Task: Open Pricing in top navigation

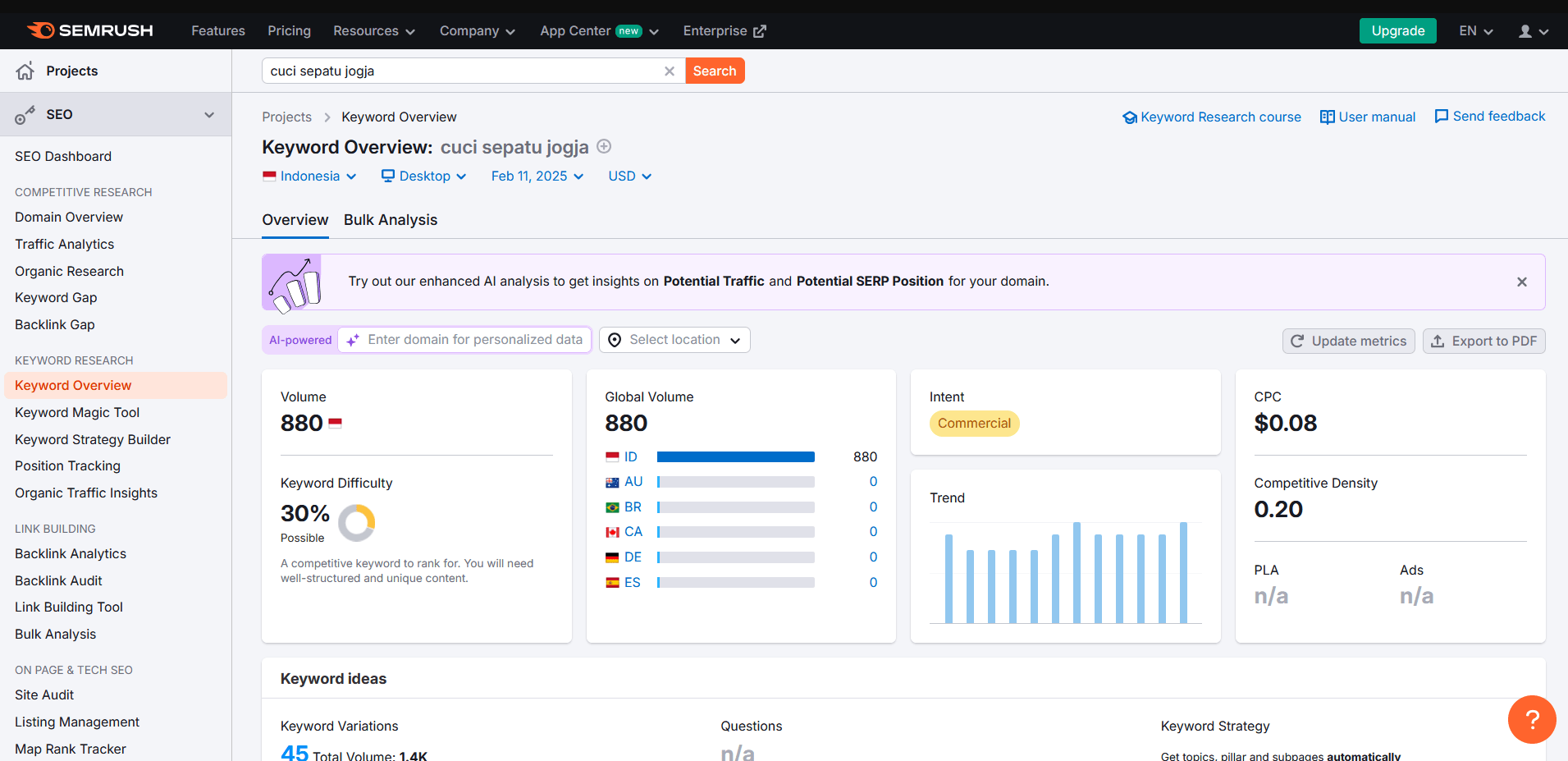Action: click(289, 31)
